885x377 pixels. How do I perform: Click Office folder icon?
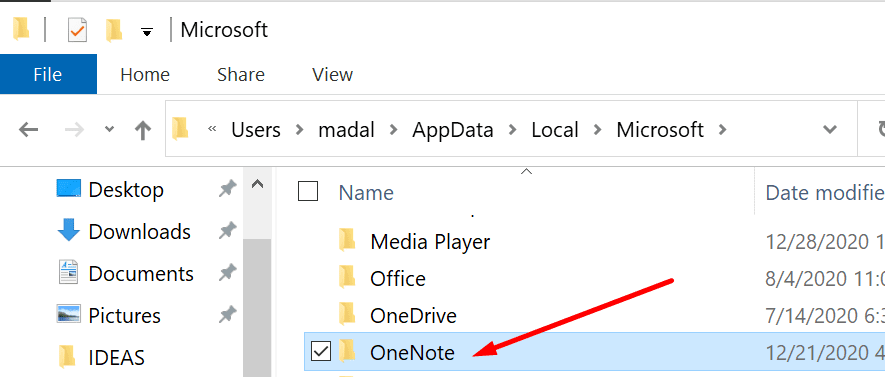(x=347, y=276)
